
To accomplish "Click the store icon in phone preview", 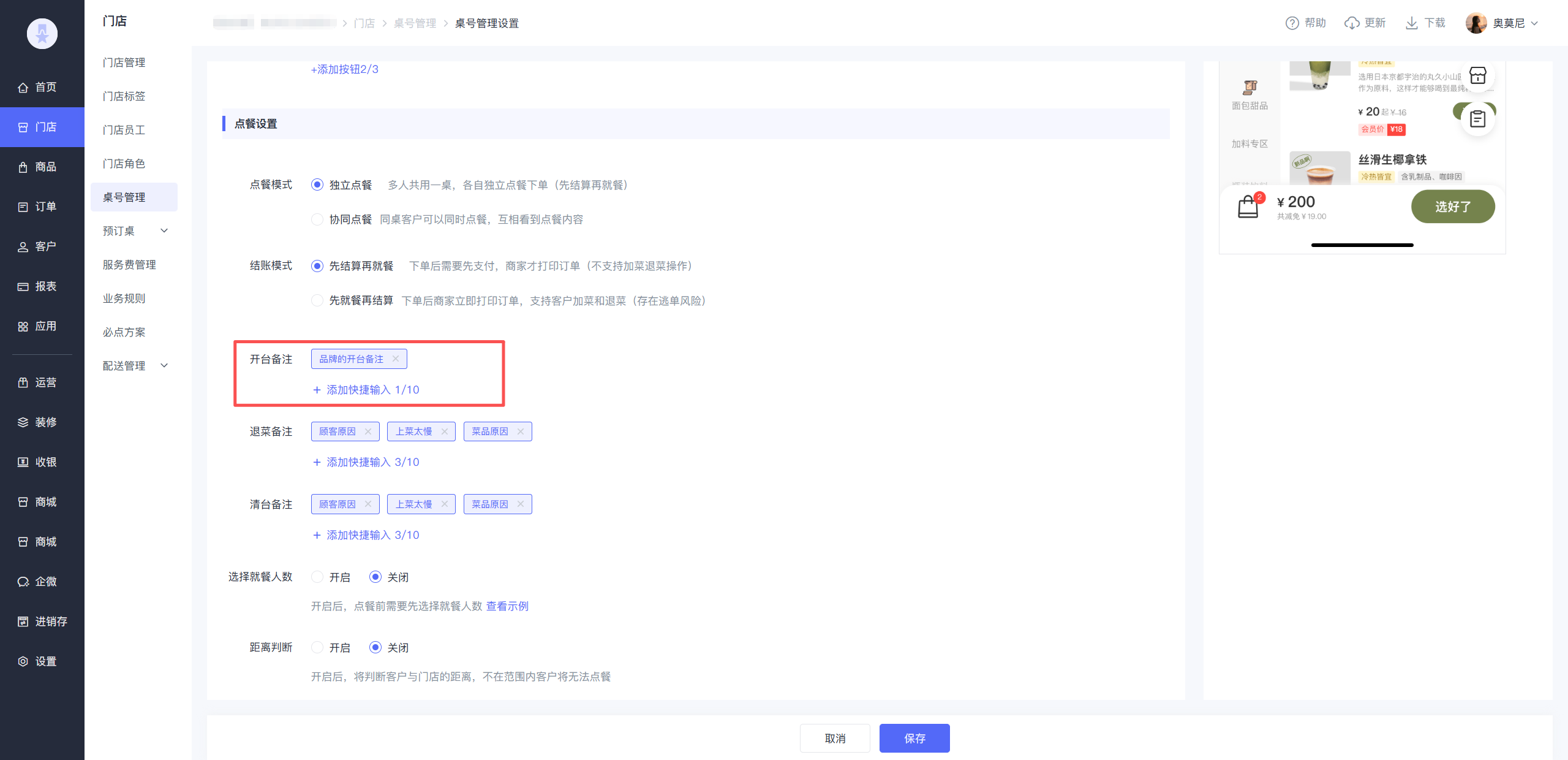I will click(x=1477, y=75).
